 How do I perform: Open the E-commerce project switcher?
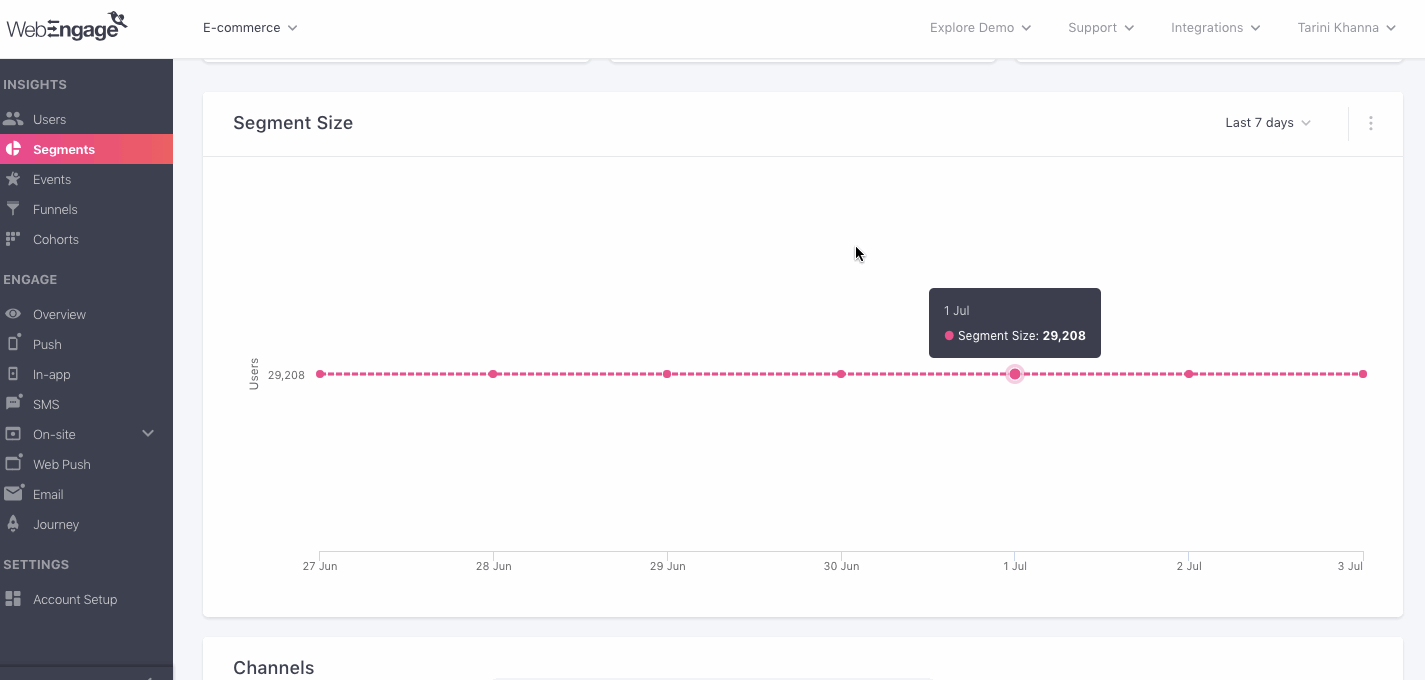[x=249, y=28]
